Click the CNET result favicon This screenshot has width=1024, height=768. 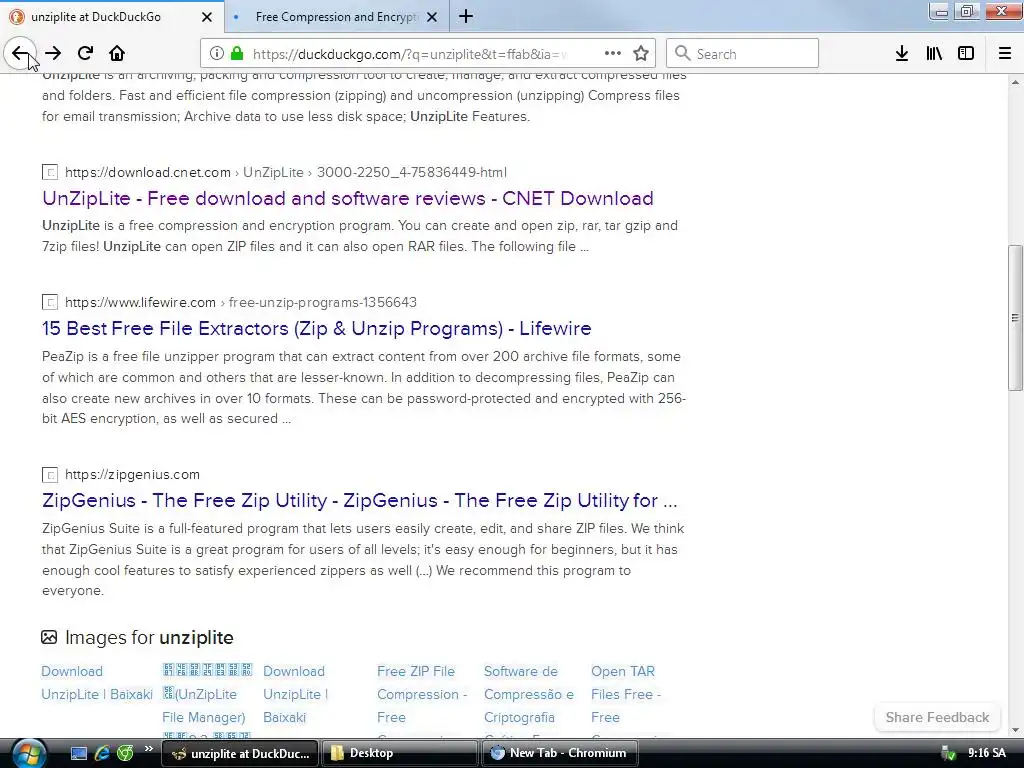point(50,172)
